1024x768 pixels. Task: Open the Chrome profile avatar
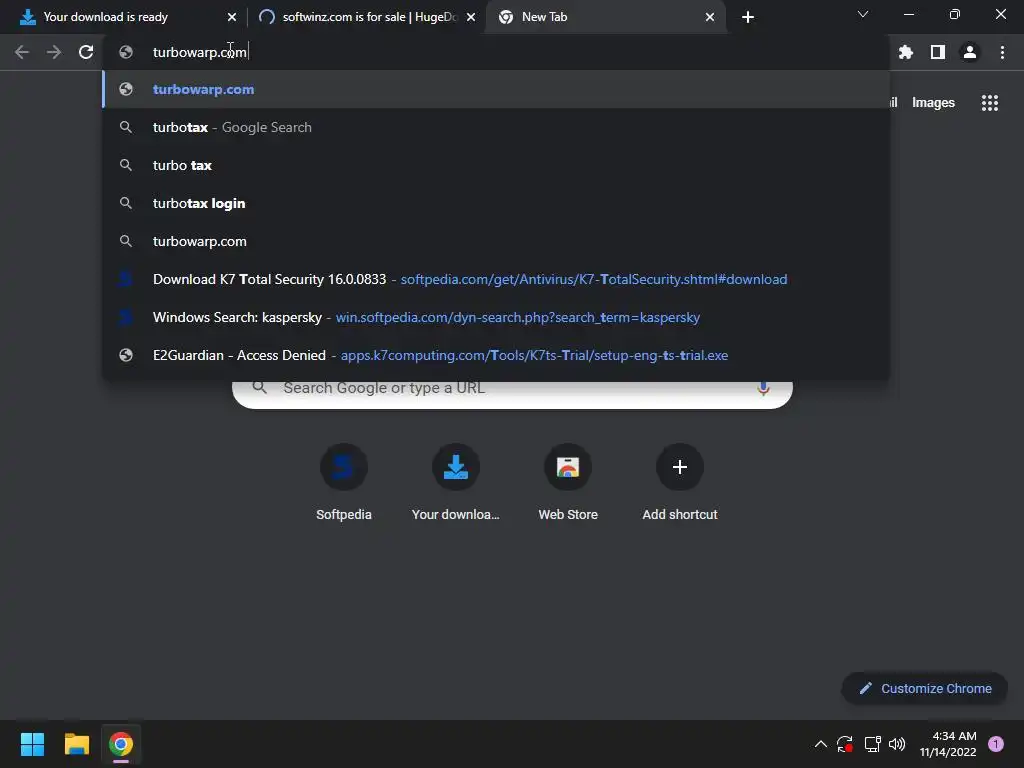970,52
